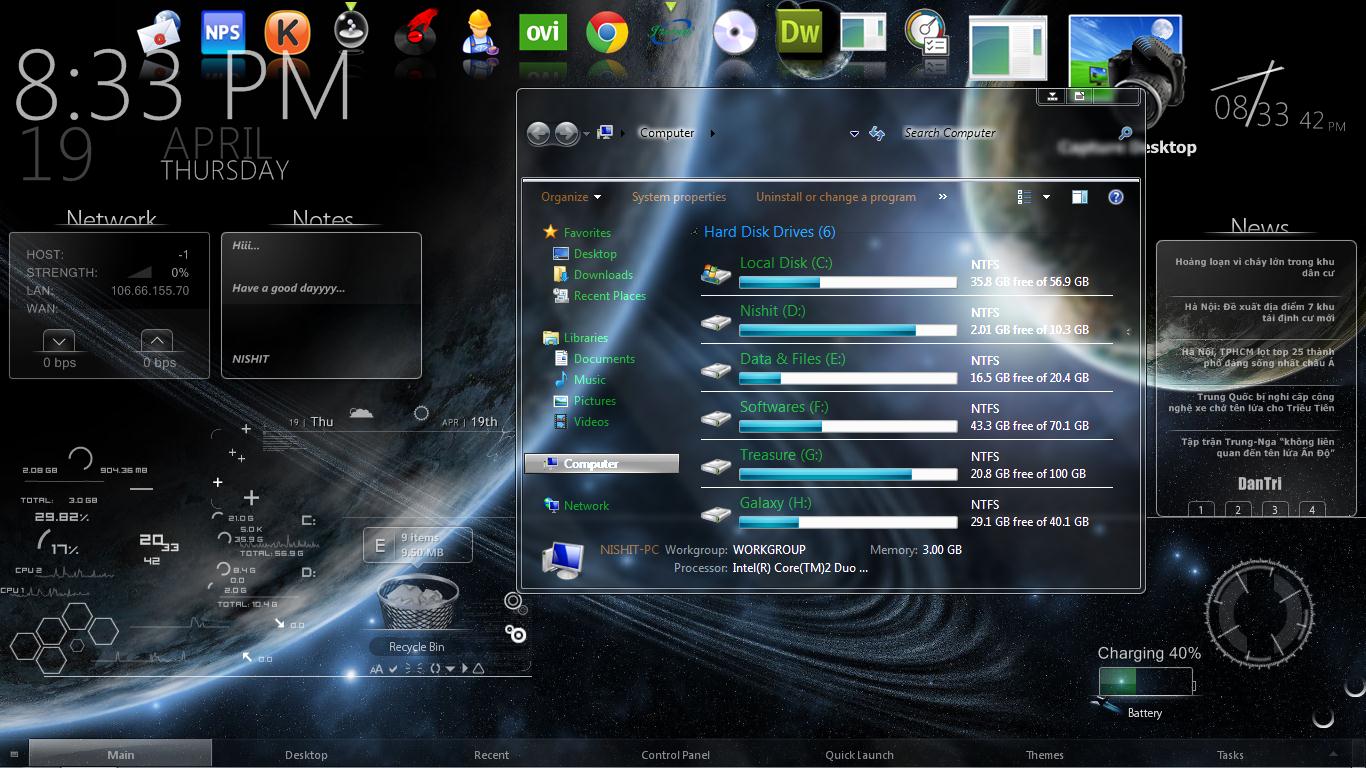Select page 3 in the News widget
1366x768 pixels.
(x=1274, y=509)
